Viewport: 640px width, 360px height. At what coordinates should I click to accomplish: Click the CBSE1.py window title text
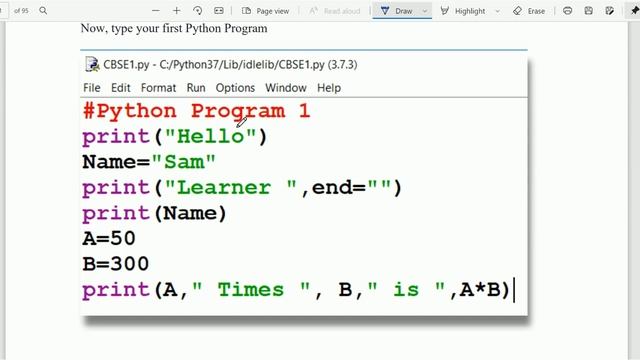click(x=230, y=64)
